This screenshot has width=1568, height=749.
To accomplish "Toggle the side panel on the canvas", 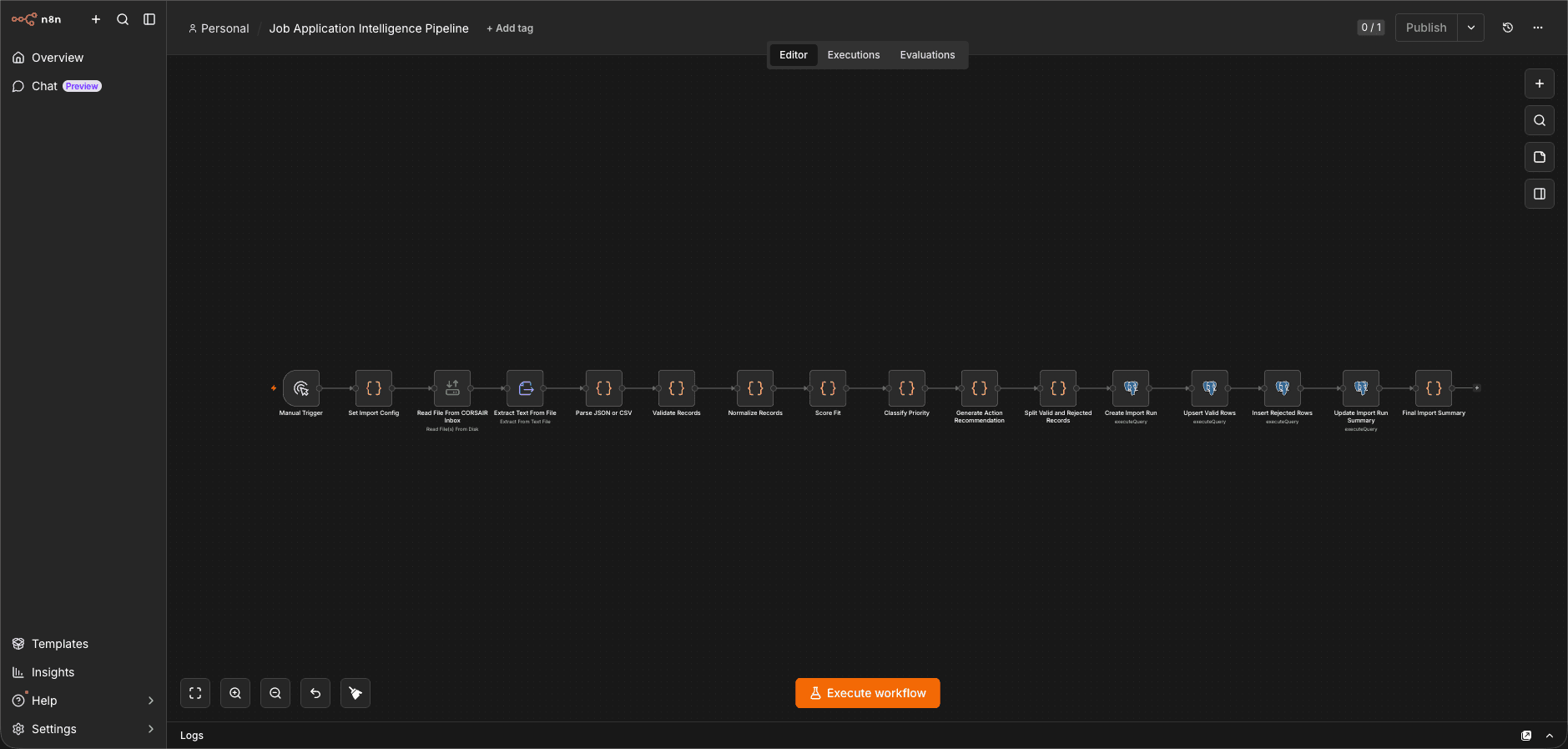I will point(1540,194).
